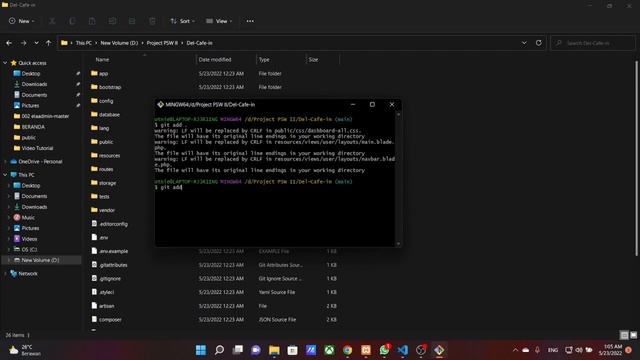Switch to details view layout icon

coord(624,335)
